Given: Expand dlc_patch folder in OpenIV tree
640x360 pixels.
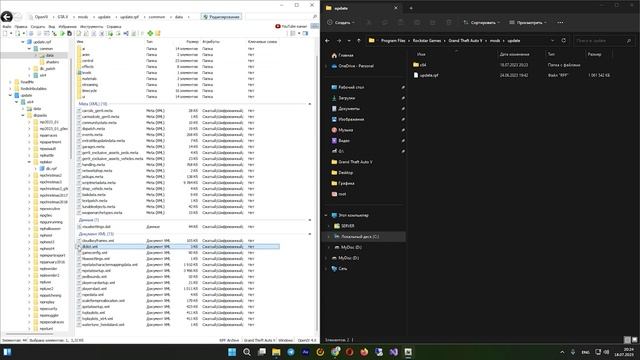Looking at the screenshot, I should [29, 69].
